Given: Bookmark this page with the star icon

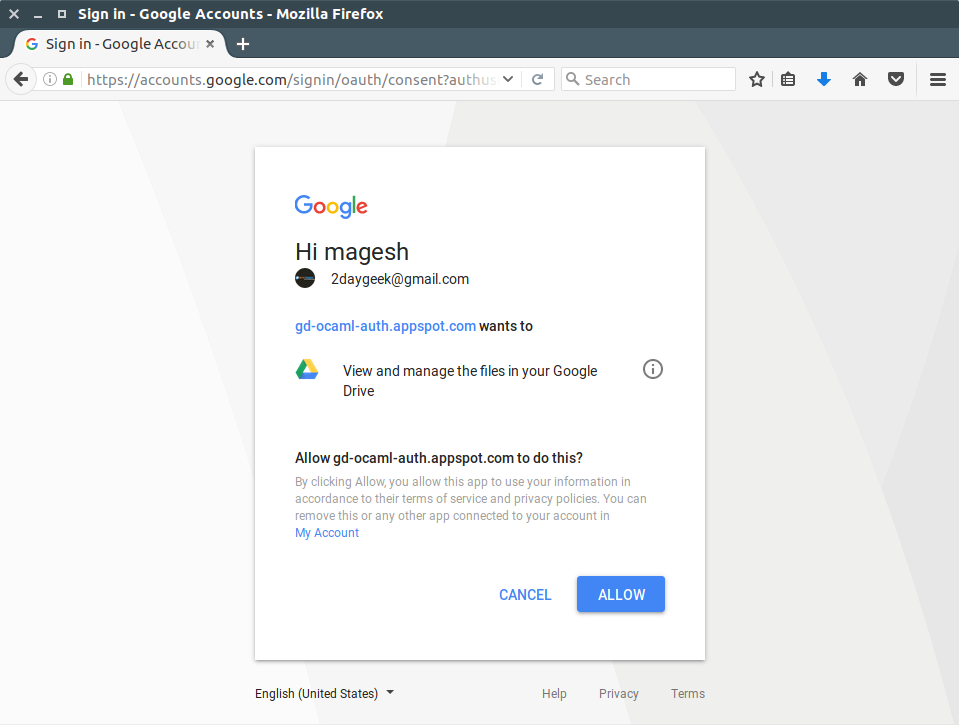Looking at the screenshot, I should 757,80.
